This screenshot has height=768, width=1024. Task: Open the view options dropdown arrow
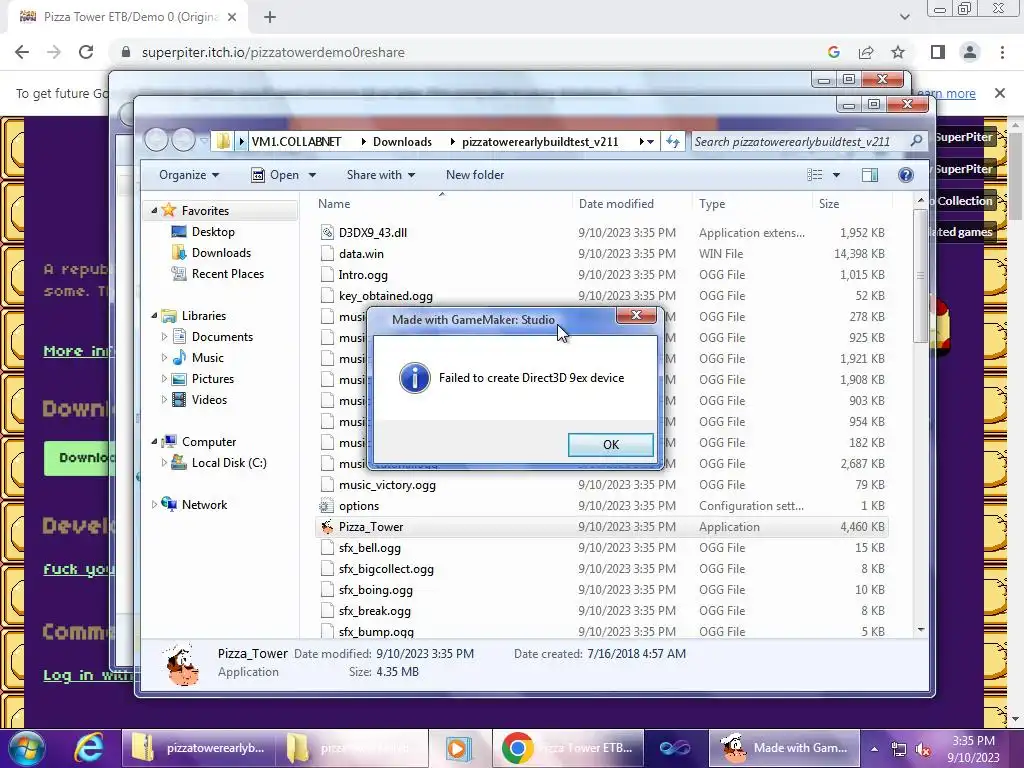click(836, 175)
